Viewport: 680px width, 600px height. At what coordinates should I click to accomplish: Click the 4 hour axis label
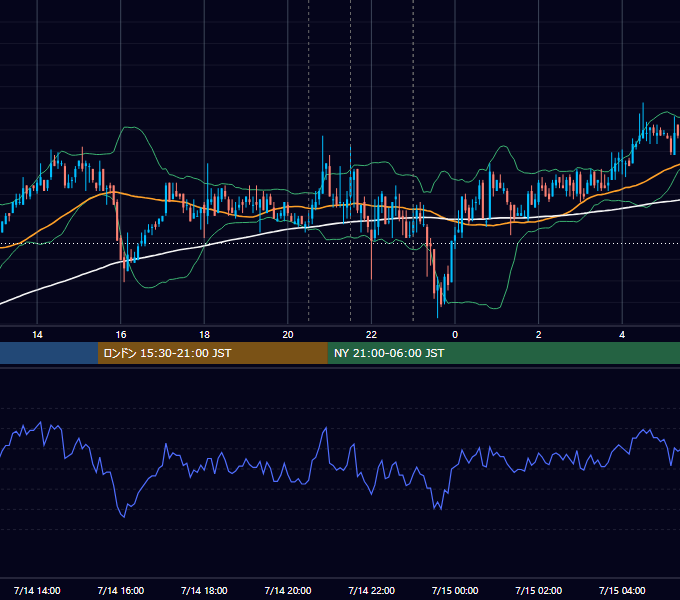pyautogui.click(x=622, y=335)
